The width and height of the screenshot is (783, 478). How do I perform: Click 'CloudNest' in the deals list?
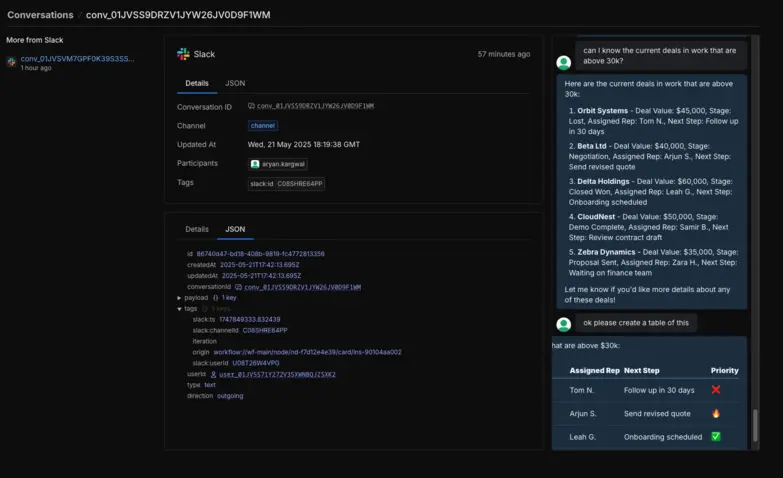point(596,217)
